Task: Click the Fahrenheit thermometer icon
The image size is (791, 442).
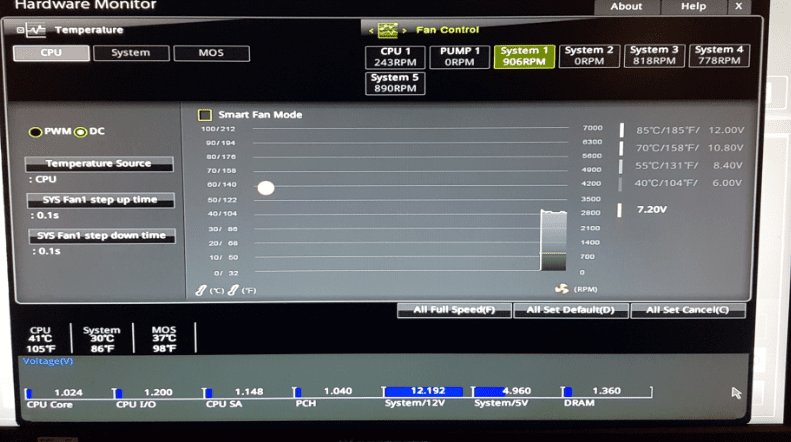Action: (x=233, y=290)
